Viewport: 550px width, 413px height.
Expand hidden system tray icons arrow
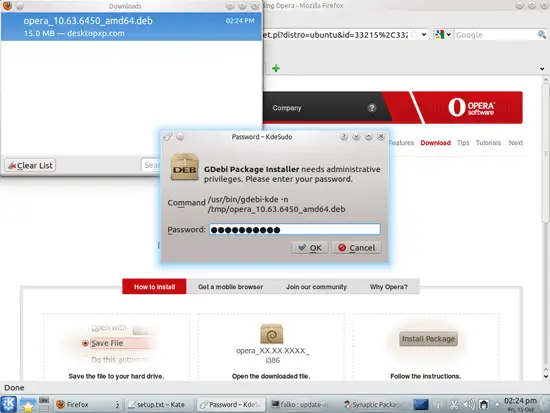pos(497,404)
